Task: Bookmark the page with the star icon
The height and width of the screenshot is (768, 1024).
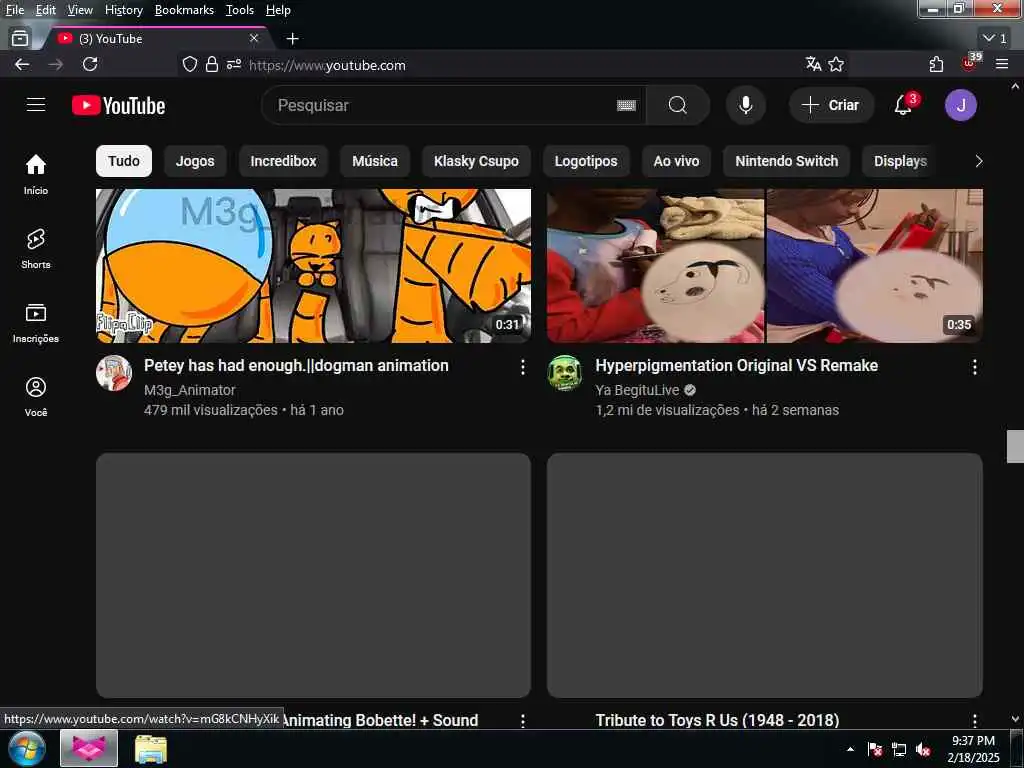Action: pos(836,64)
